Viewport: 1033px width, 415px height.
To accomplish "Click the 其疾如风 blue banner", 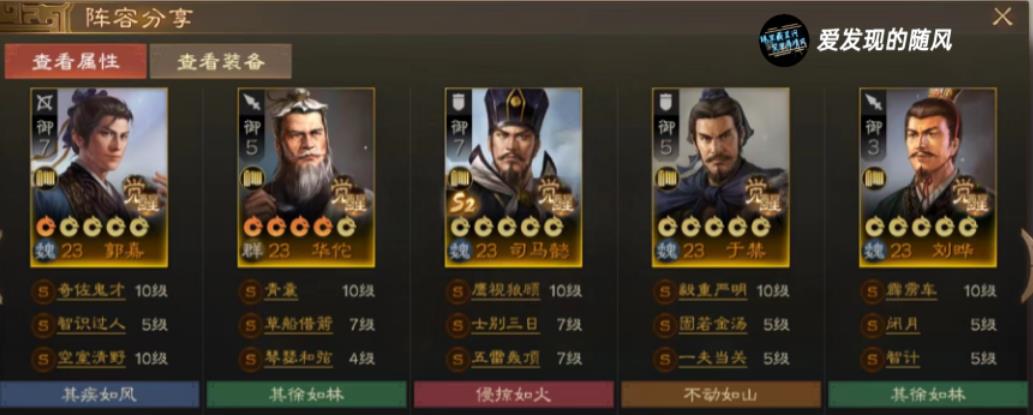I will (99, 395).
